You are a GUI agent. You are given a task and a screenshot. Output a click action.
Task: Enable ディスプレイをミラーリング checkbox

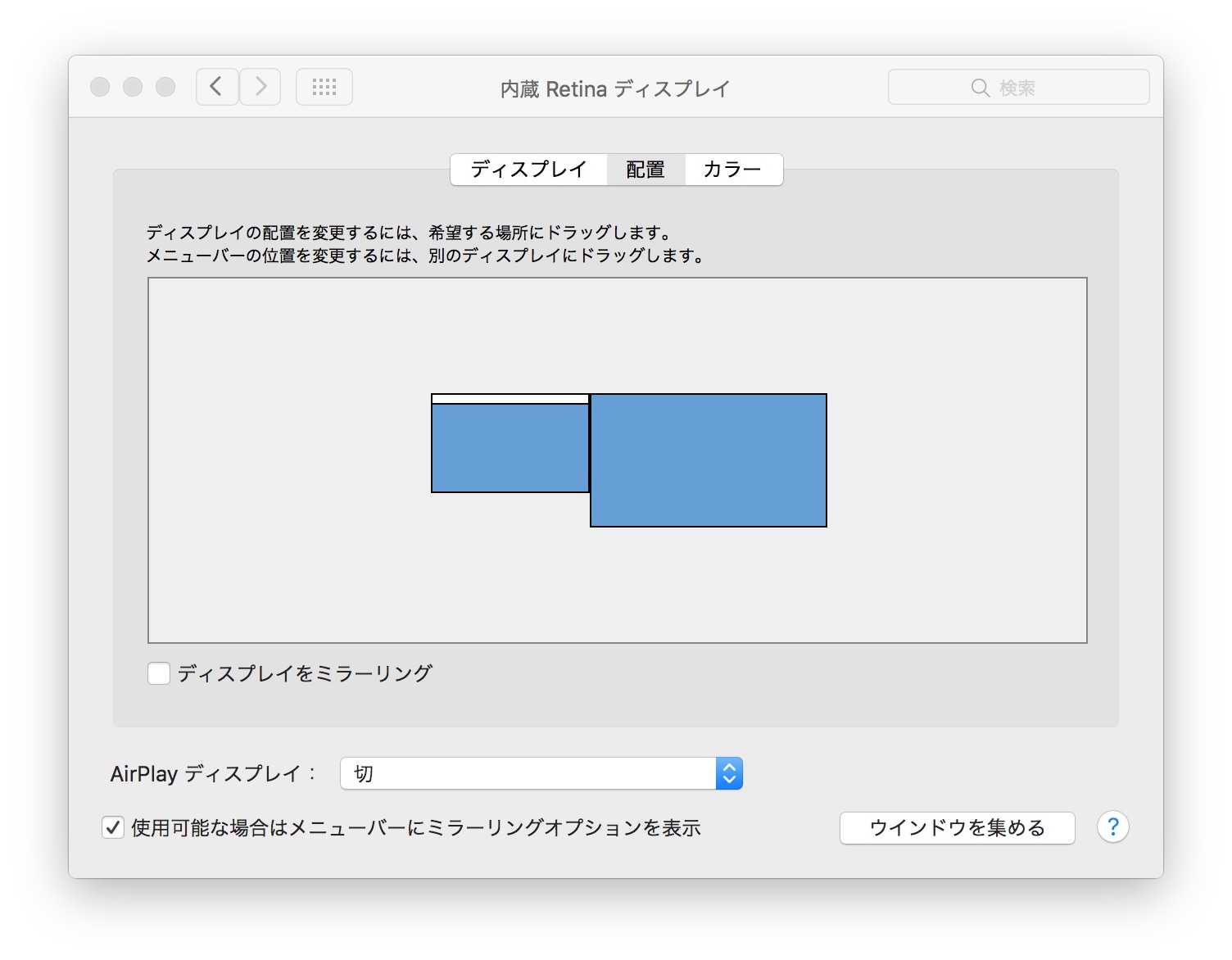(159, 673)
